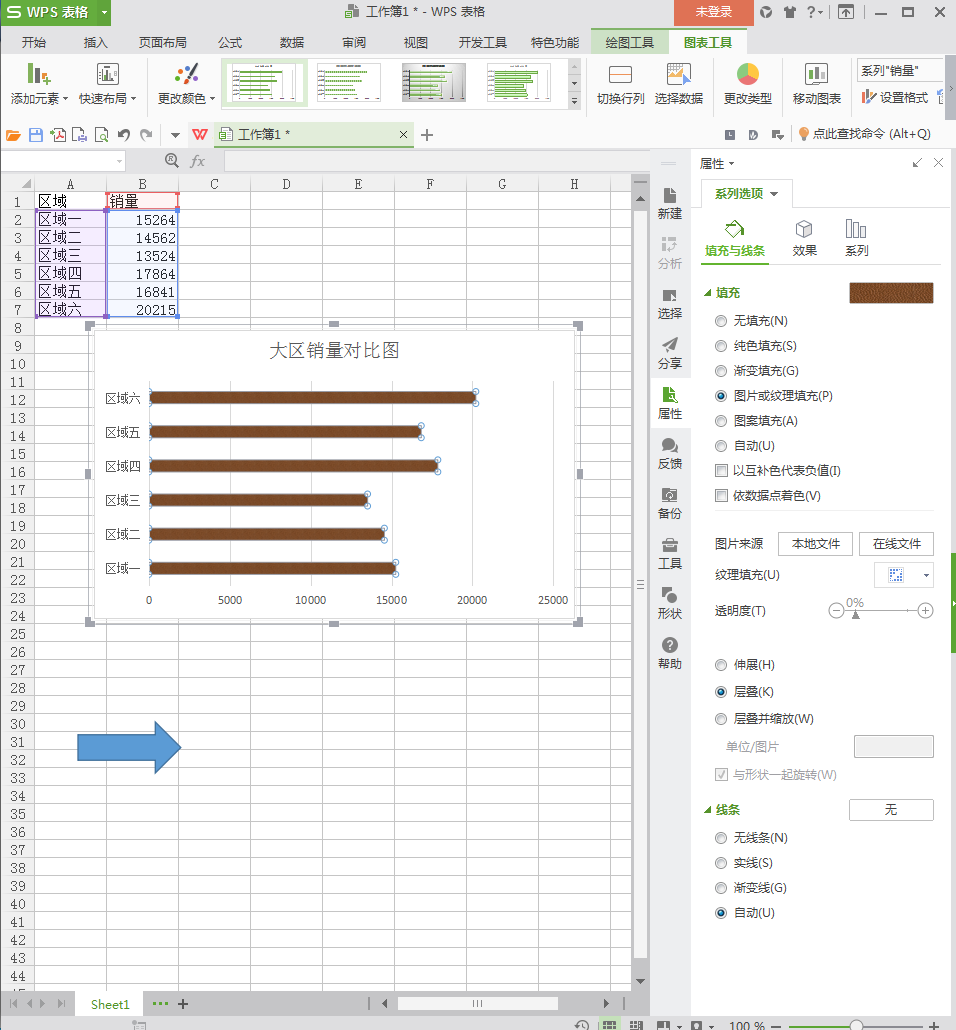This screenshot has height=1030, width=956.
Task: Switch to the Effects (效果) tab
Action: pos(804,239)
